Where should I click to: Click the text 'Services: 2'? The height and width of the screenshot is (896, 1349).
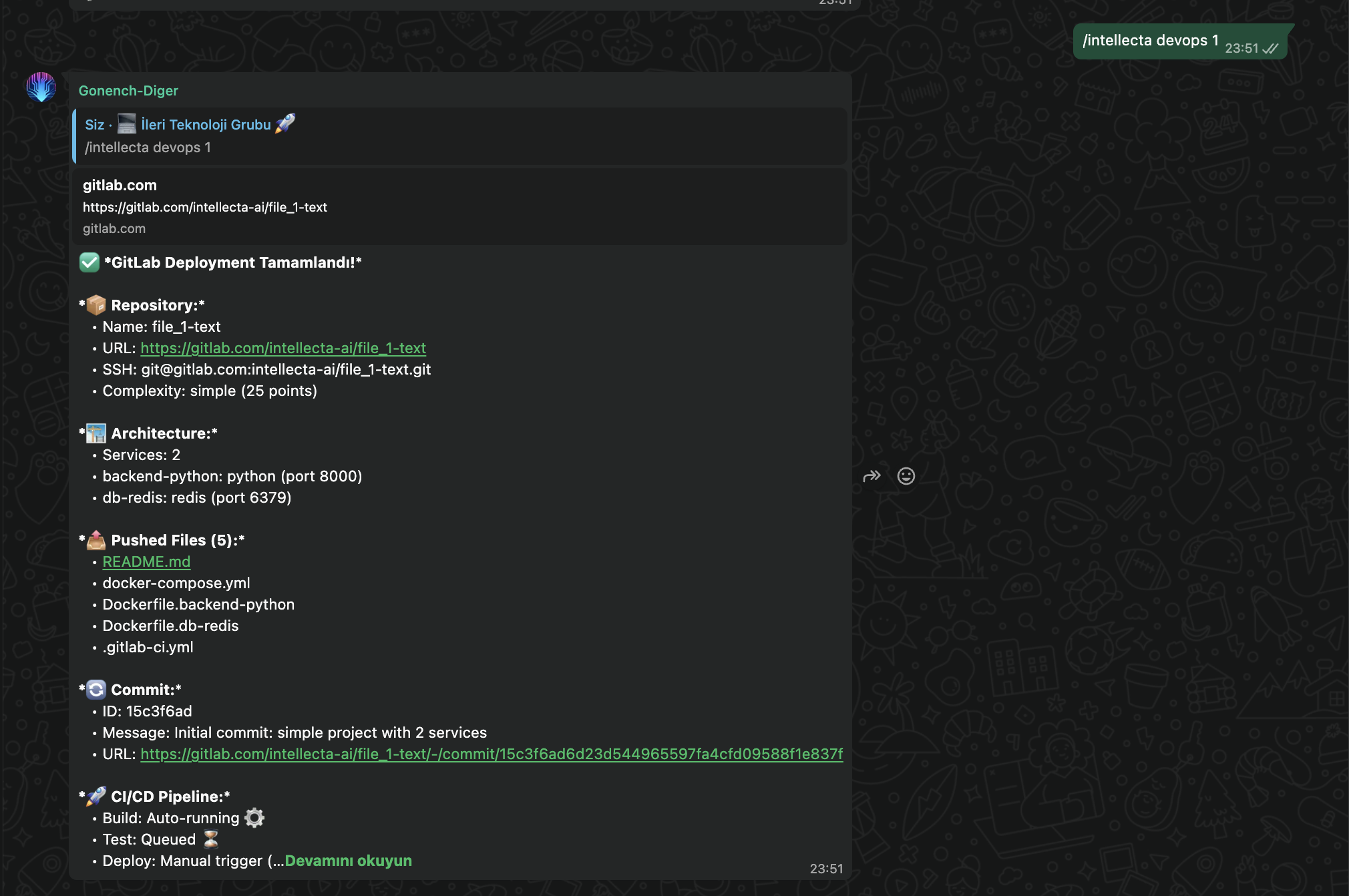[142, 455]
